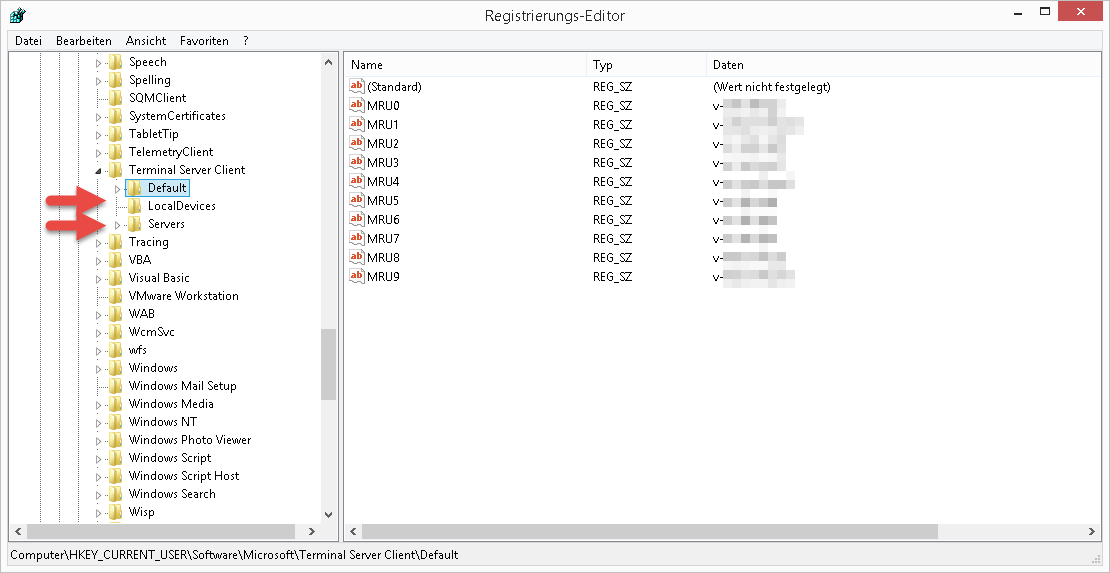Select the WAB key

[142, 314]
